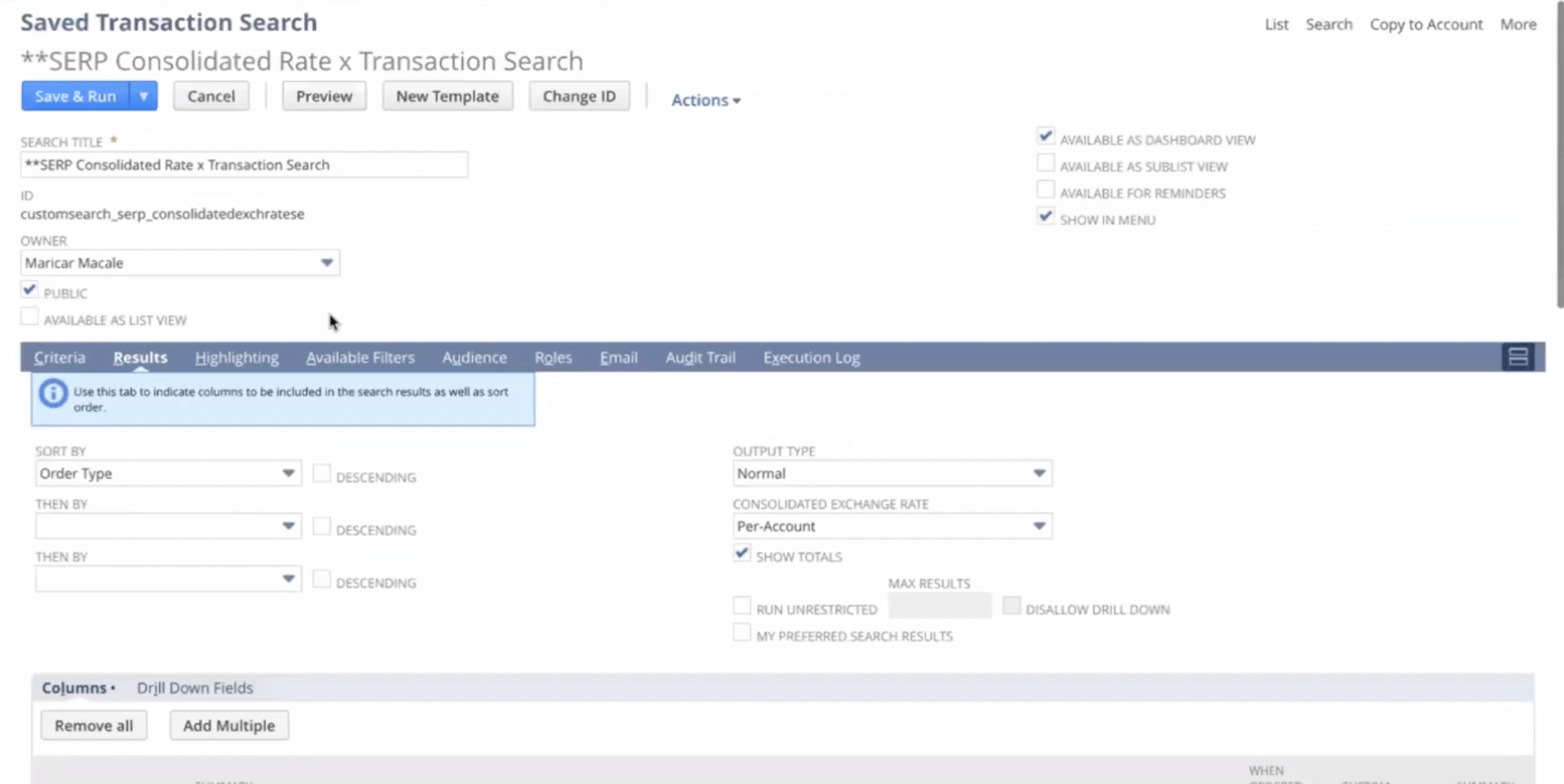Open the Drill Down Fields subtab
Screen dimensions: 1564x784
tap(195, 688)
